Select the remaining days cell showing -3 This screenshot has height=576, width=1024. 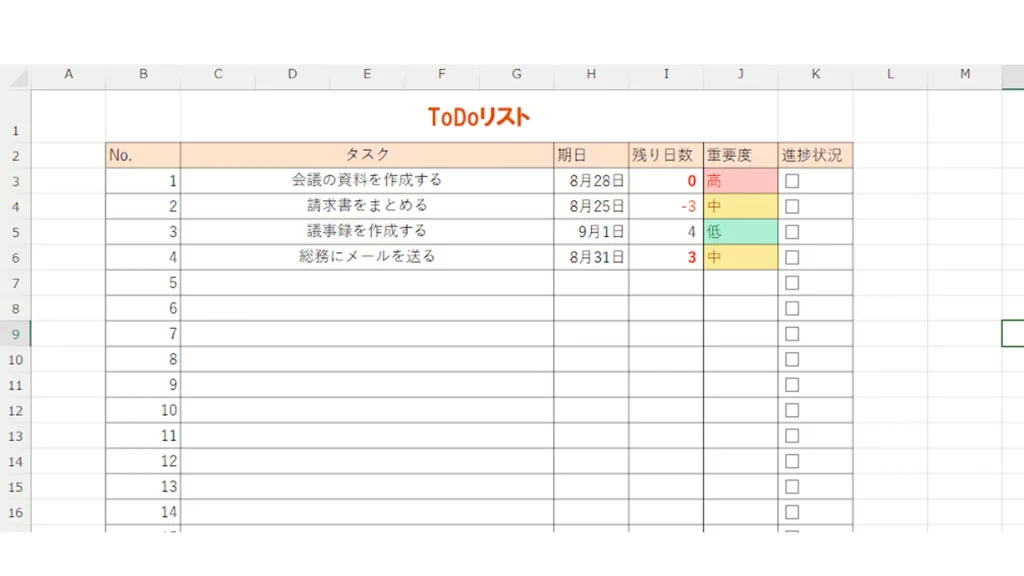pyautogui.click(x=666, y=206)
